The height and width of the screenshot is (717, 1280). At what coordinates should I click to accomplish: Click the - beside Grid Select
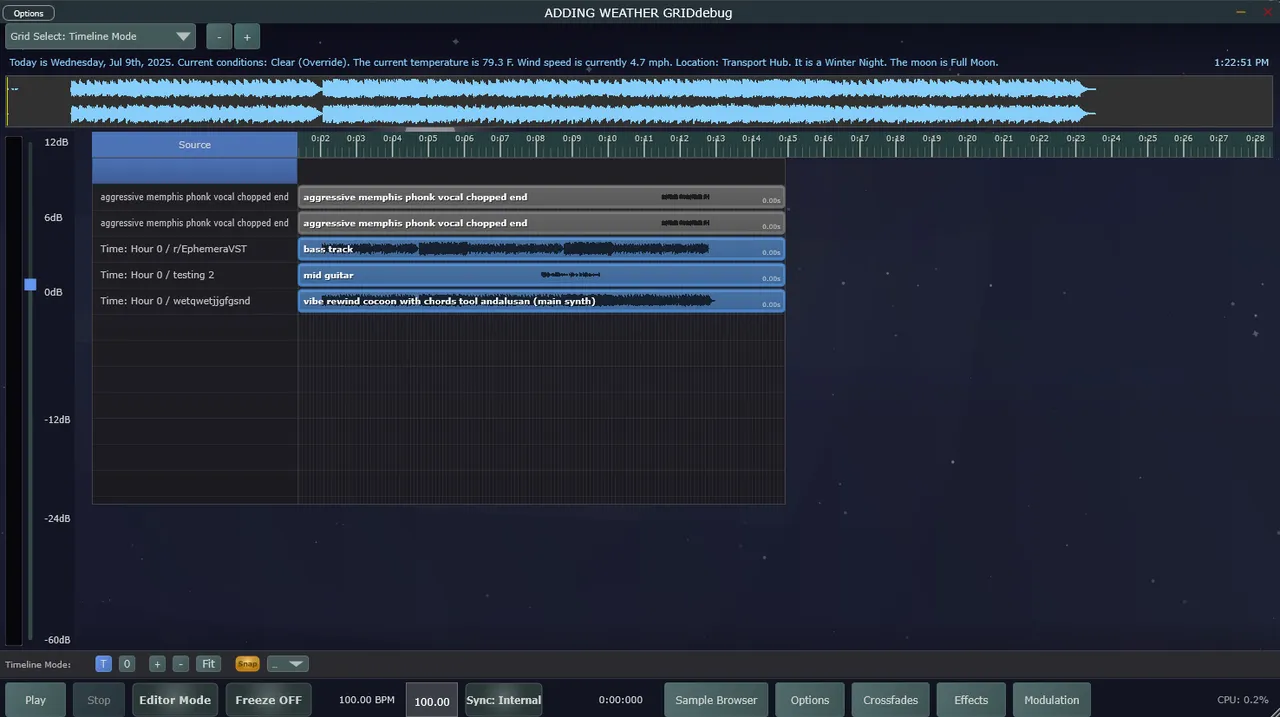[x=218, y=36]
